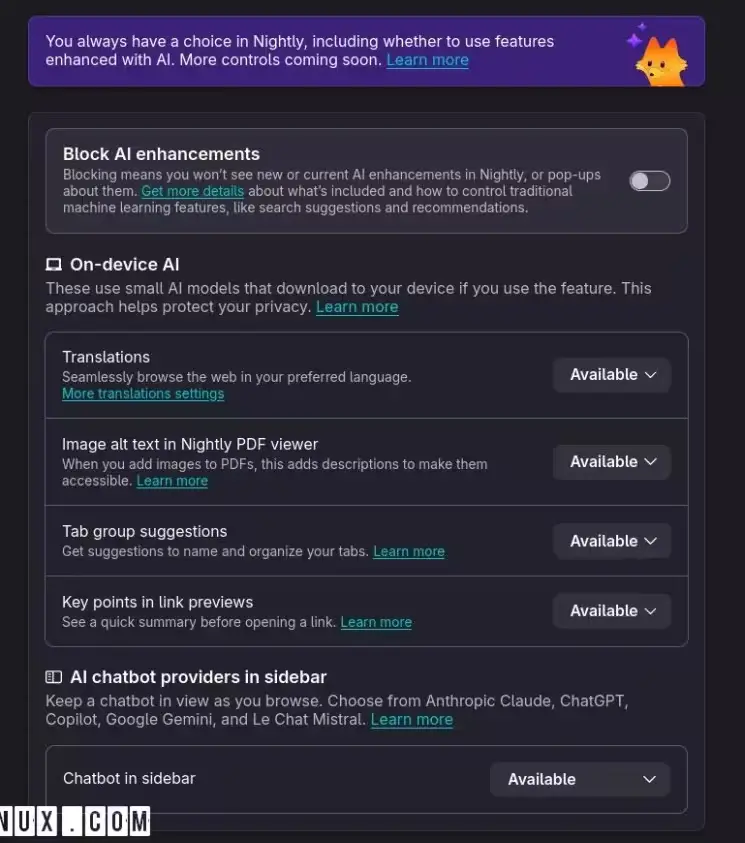Image resolution: width=745 pixels, height=843 pixels.
Task: Open Chatbot in sidebar dropdown
Action: (580, 780)
